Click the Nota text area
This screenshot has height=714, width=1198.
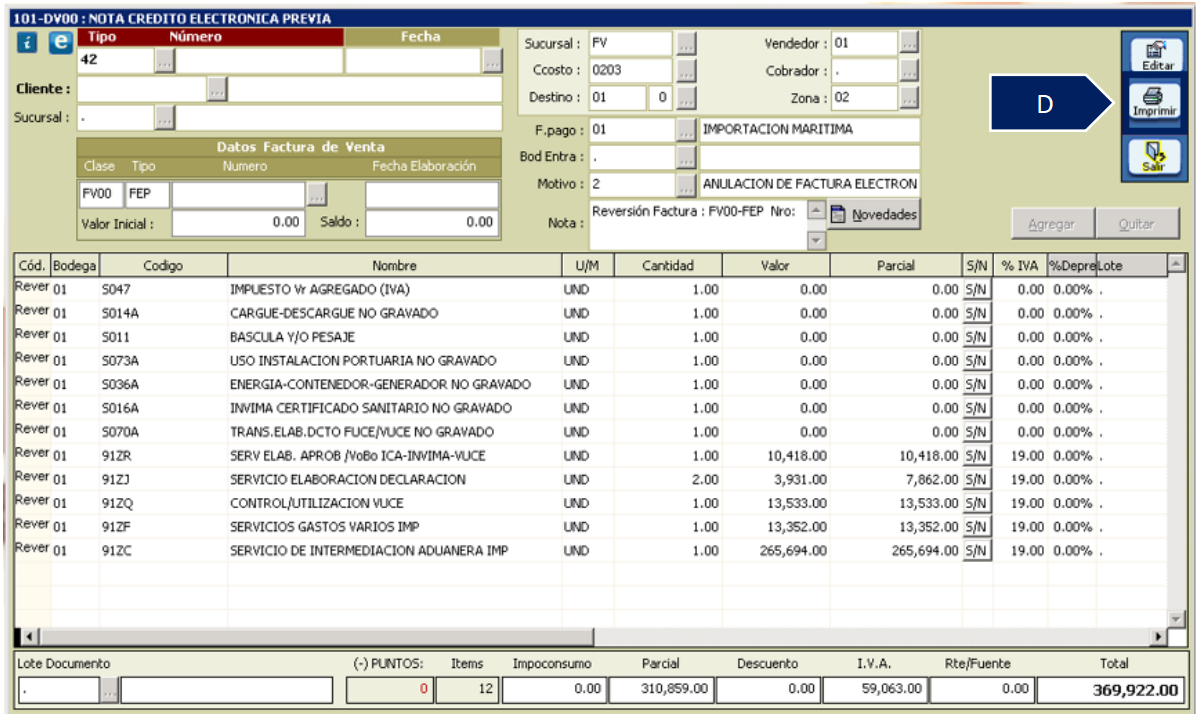[x=698, y=225]
